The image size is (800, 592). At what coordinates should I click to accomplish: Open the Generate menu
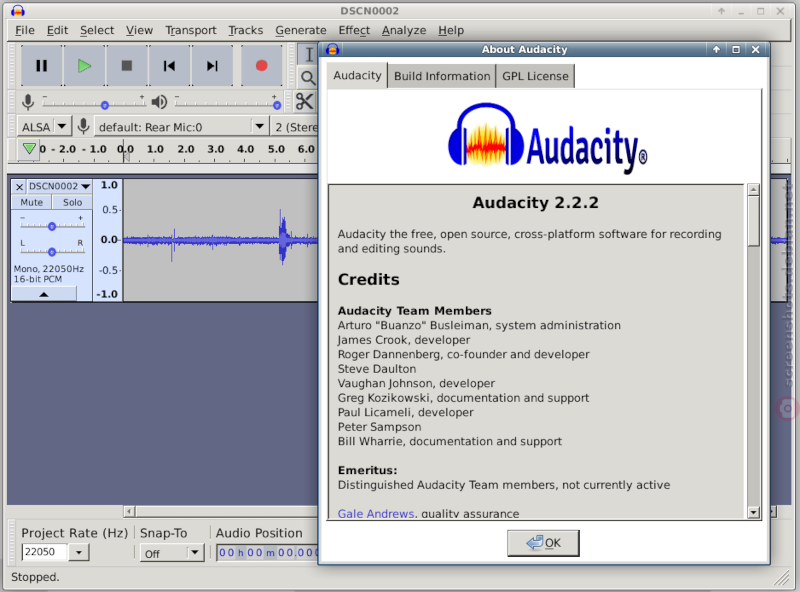click(x=301, y=31)
